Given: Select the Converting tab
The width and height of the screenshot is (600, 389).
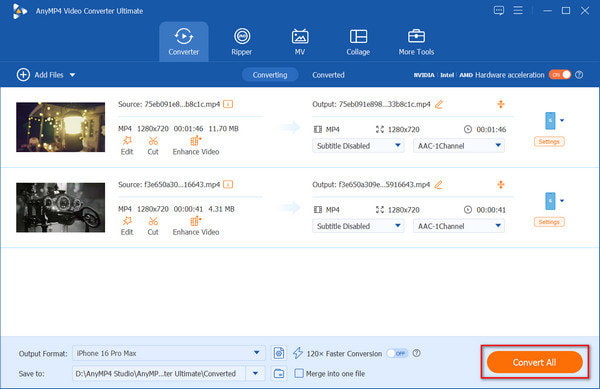Looking at the screenshot, I should tap(270, 75).
